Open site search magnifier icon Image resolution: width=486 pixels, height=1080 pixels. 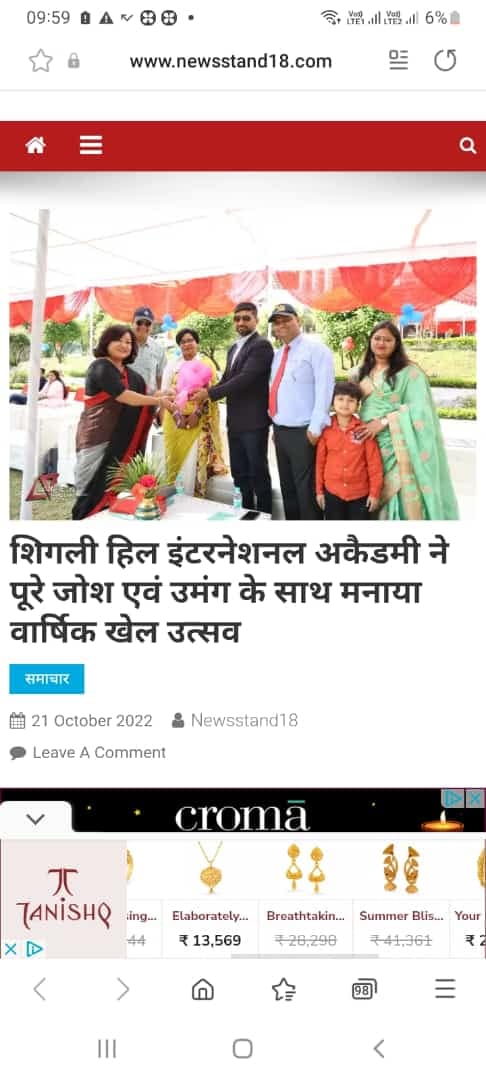(x=467, y=145)
